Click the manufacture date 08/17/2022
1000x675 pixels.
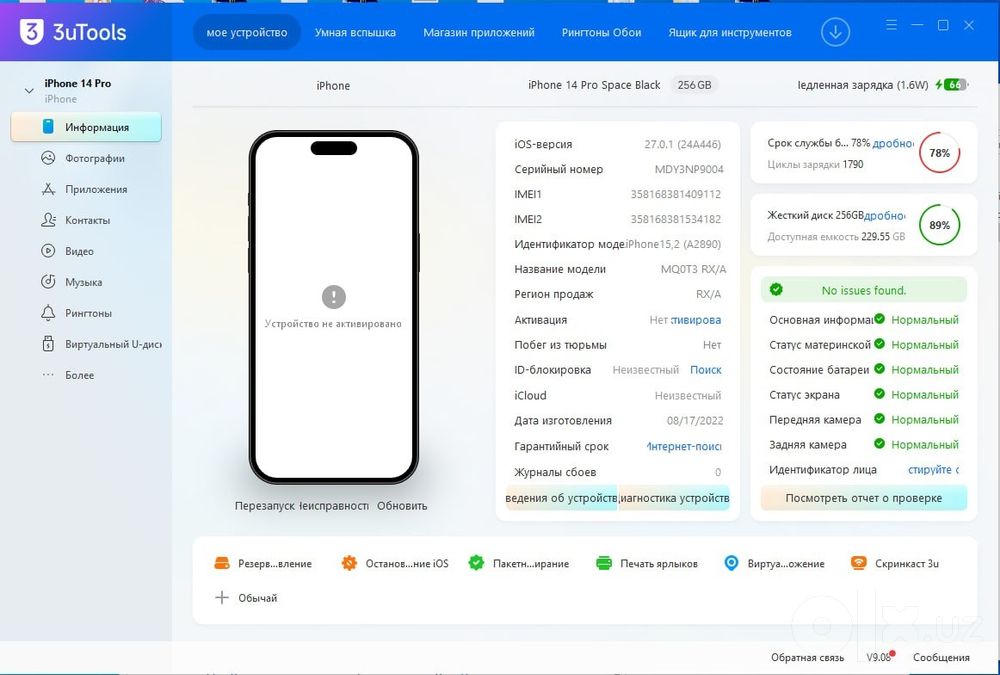point(695,420)
